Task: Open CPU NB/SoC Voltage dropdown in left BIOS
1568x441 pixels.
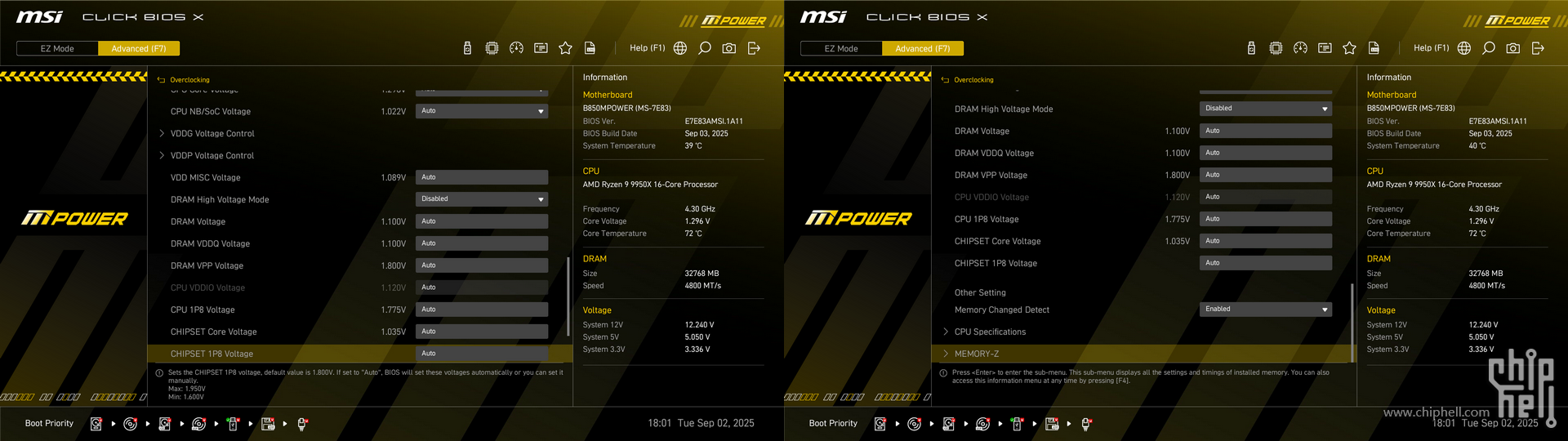Action: click(482, 111)
